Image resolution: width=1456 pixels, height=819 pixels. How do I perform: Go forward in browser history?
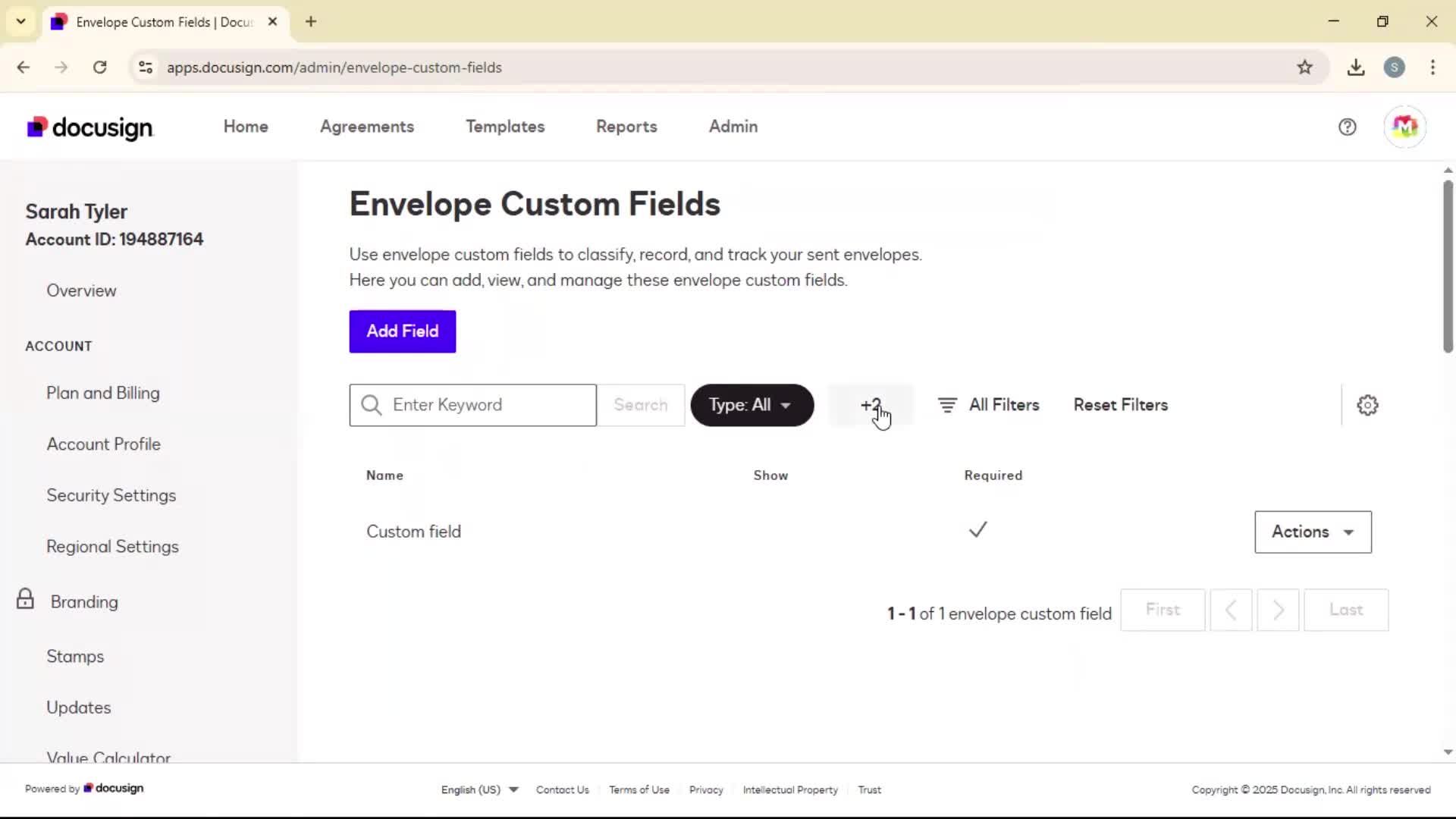click(x=61, y=67)
